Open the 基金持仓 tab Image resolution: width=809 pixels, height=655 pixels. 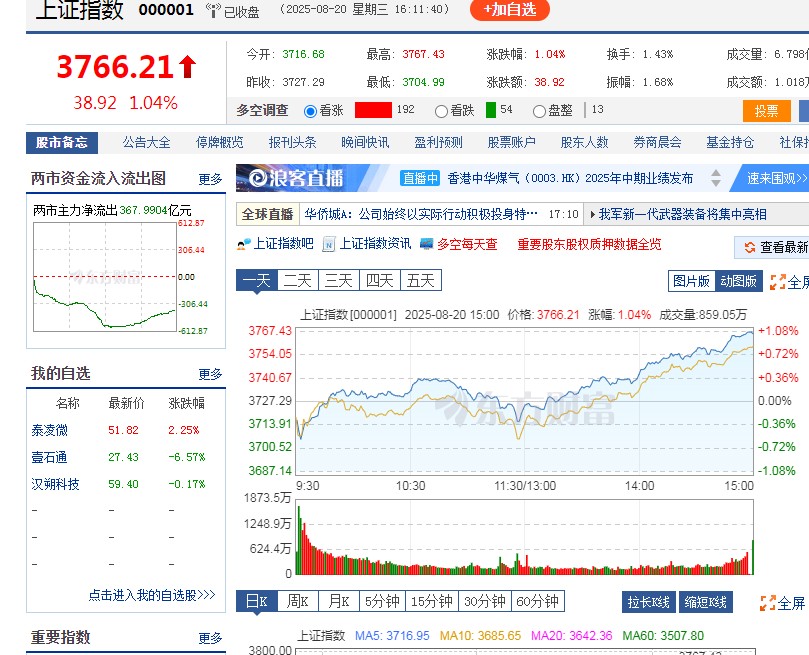coord(732,143)
